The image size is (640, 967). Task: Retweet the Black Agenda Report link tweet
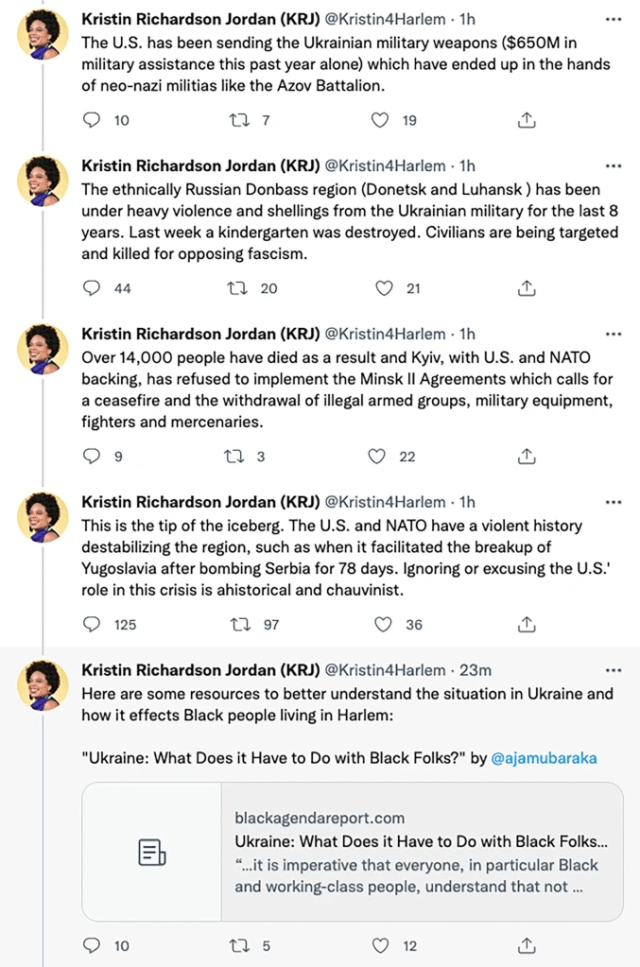click(x=238, y=945)
